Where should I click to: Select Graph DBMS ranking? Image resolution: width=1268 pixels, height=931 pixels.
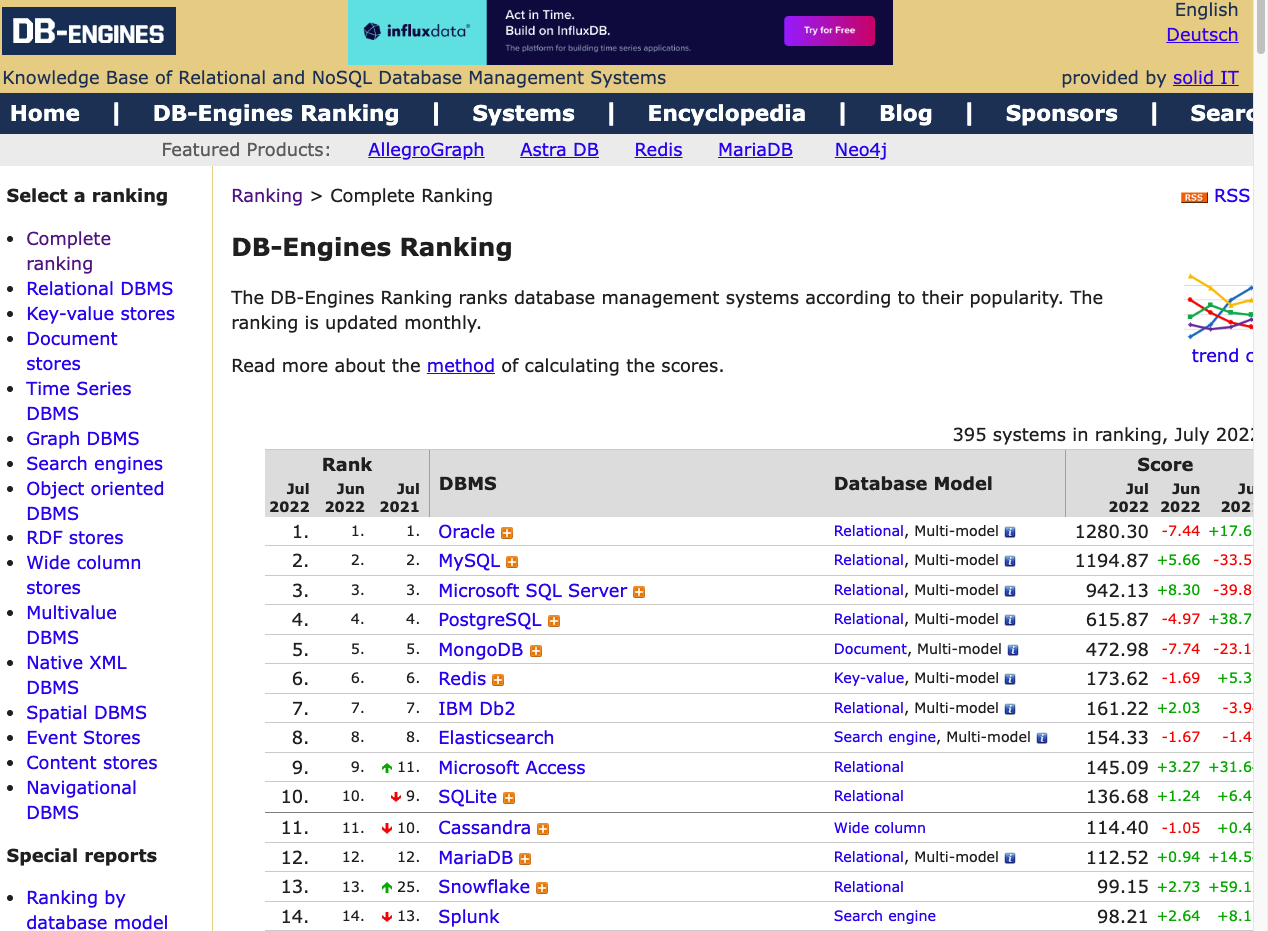83,439
